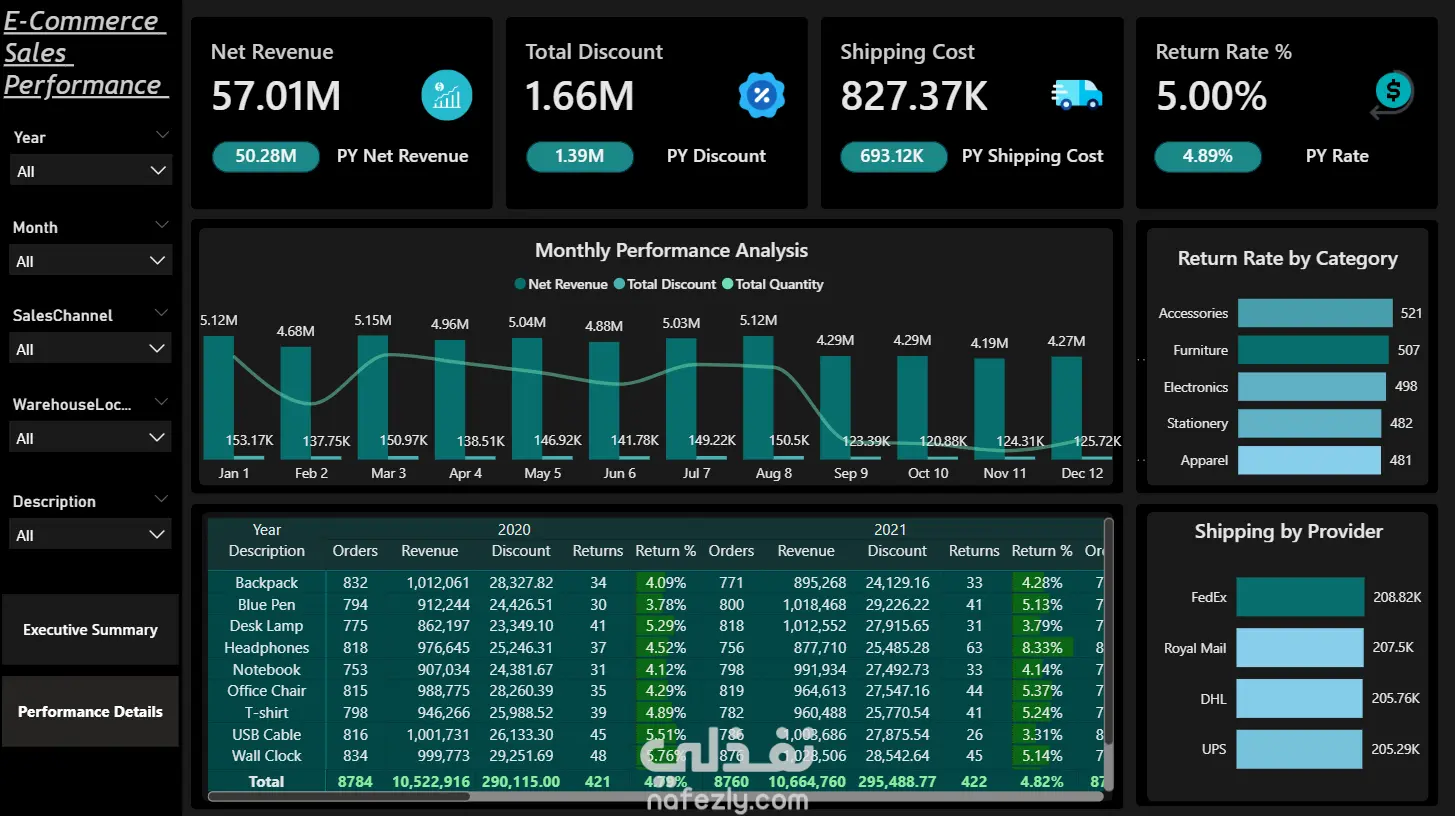Viewport: 1455px width, 816px height.
Task: Click the Shipping Cost truck icon
Action: (1076, 94)
